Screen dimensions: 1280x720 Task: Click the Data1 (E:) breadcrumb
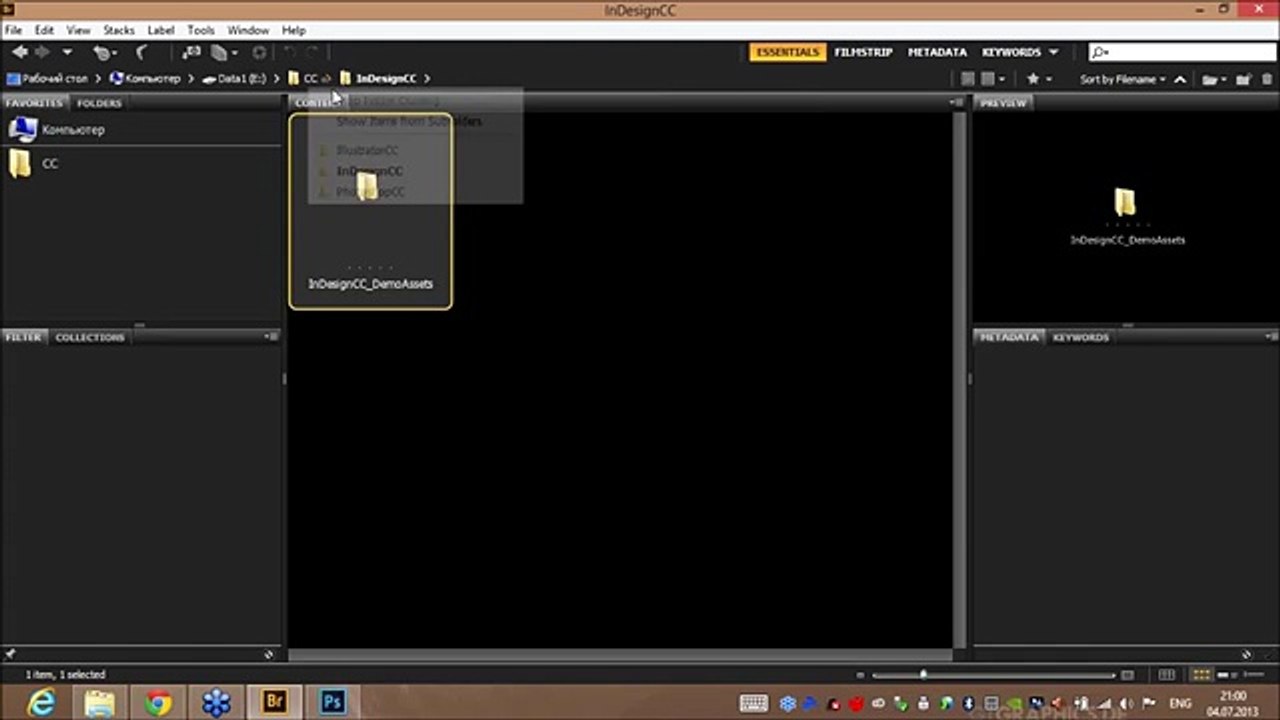tap(234, 78)
